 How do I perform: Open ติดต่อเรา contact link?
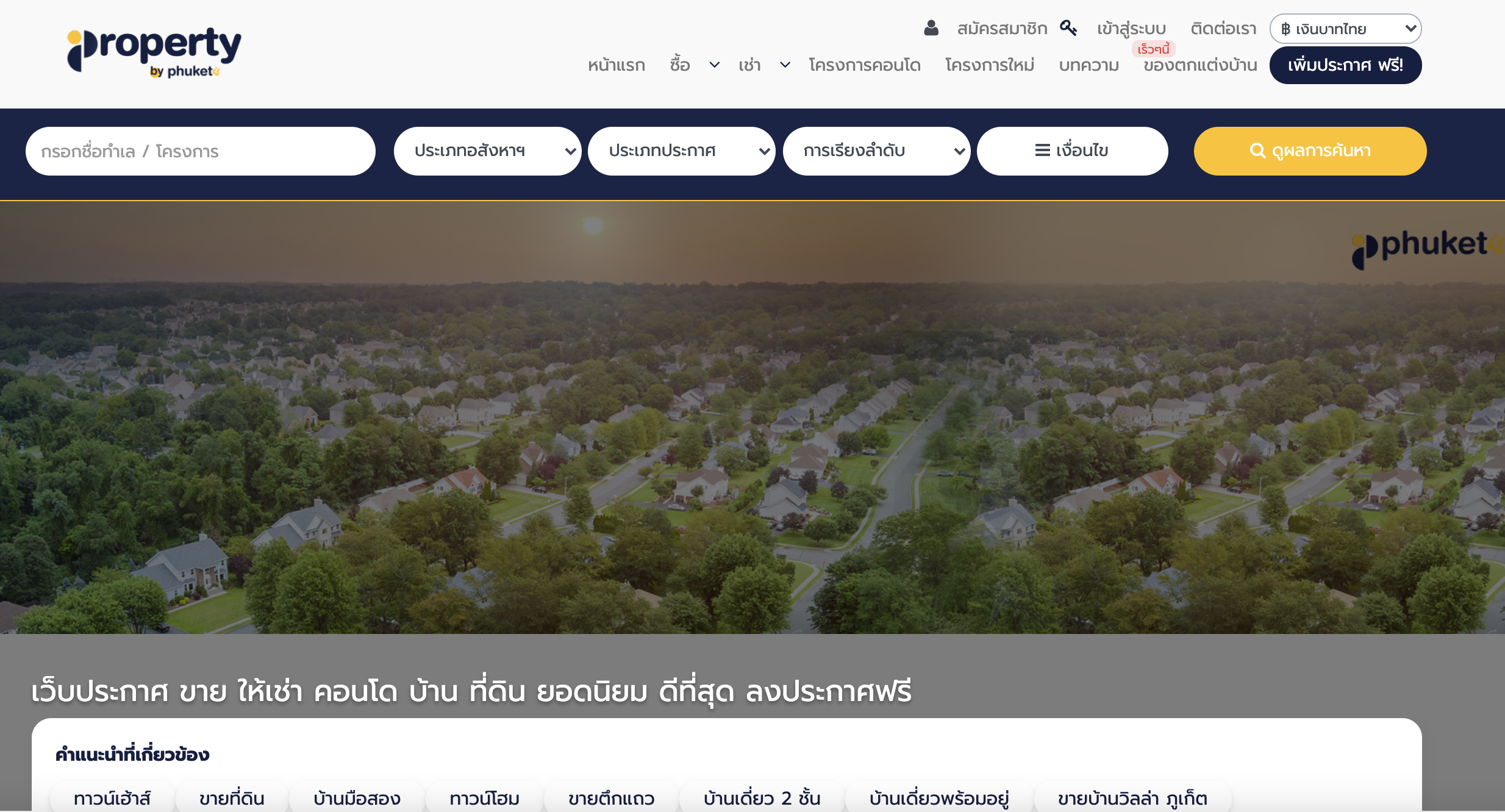(x=1223, y=29)
